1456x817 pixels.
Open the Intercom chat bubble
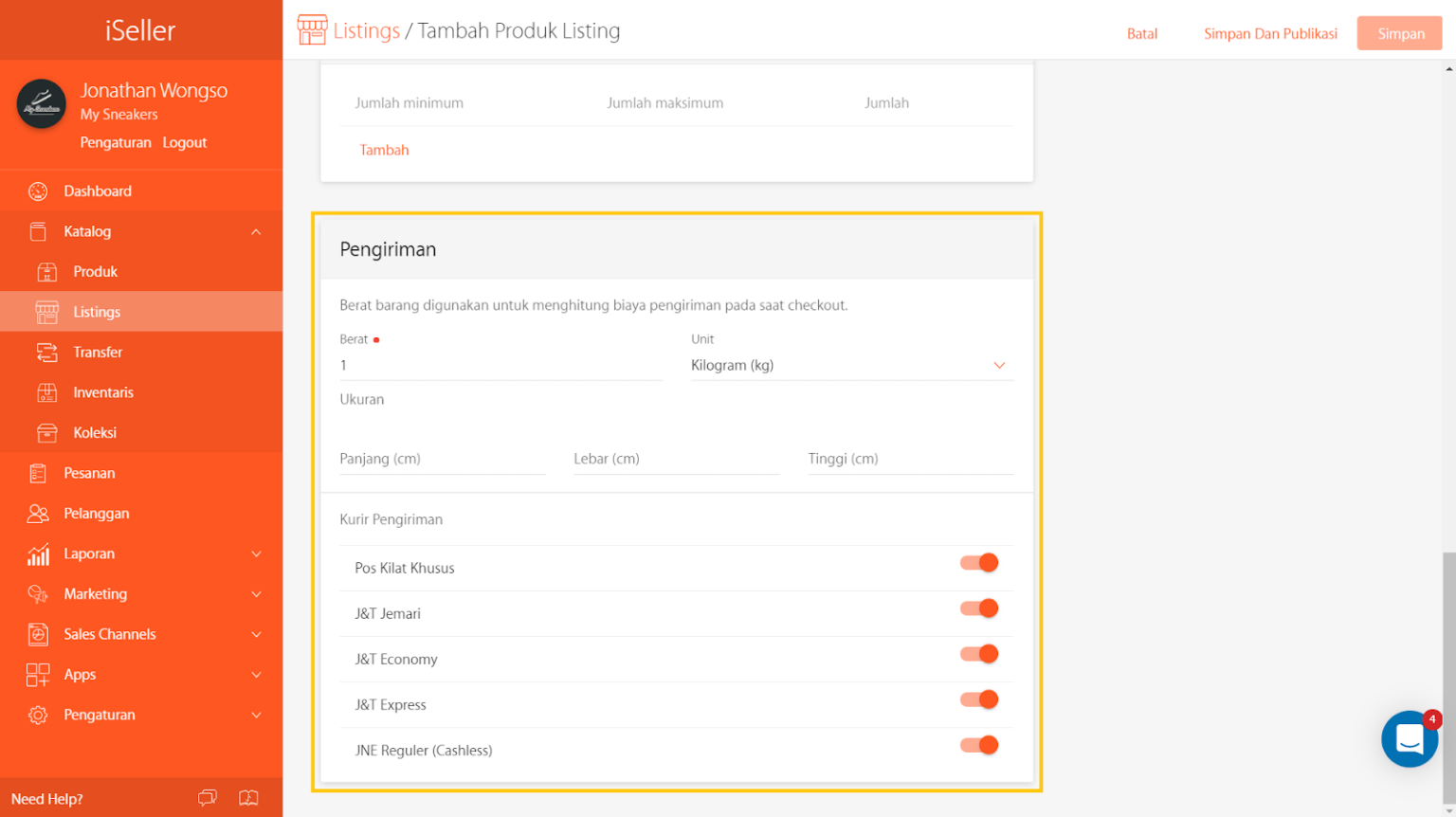pos(1410,739)
